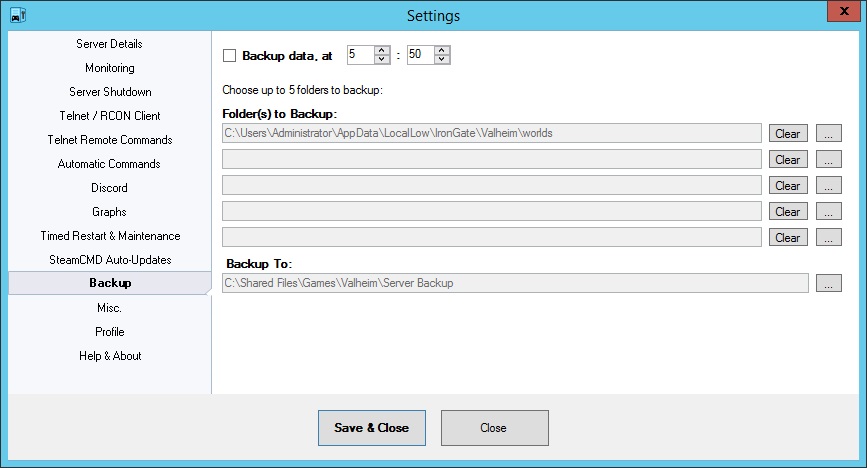Increase the backup hour spinner value
Image resolution: width=867 pixels, height=468 pixels.
pyautogui.click(x=381, y=51)
